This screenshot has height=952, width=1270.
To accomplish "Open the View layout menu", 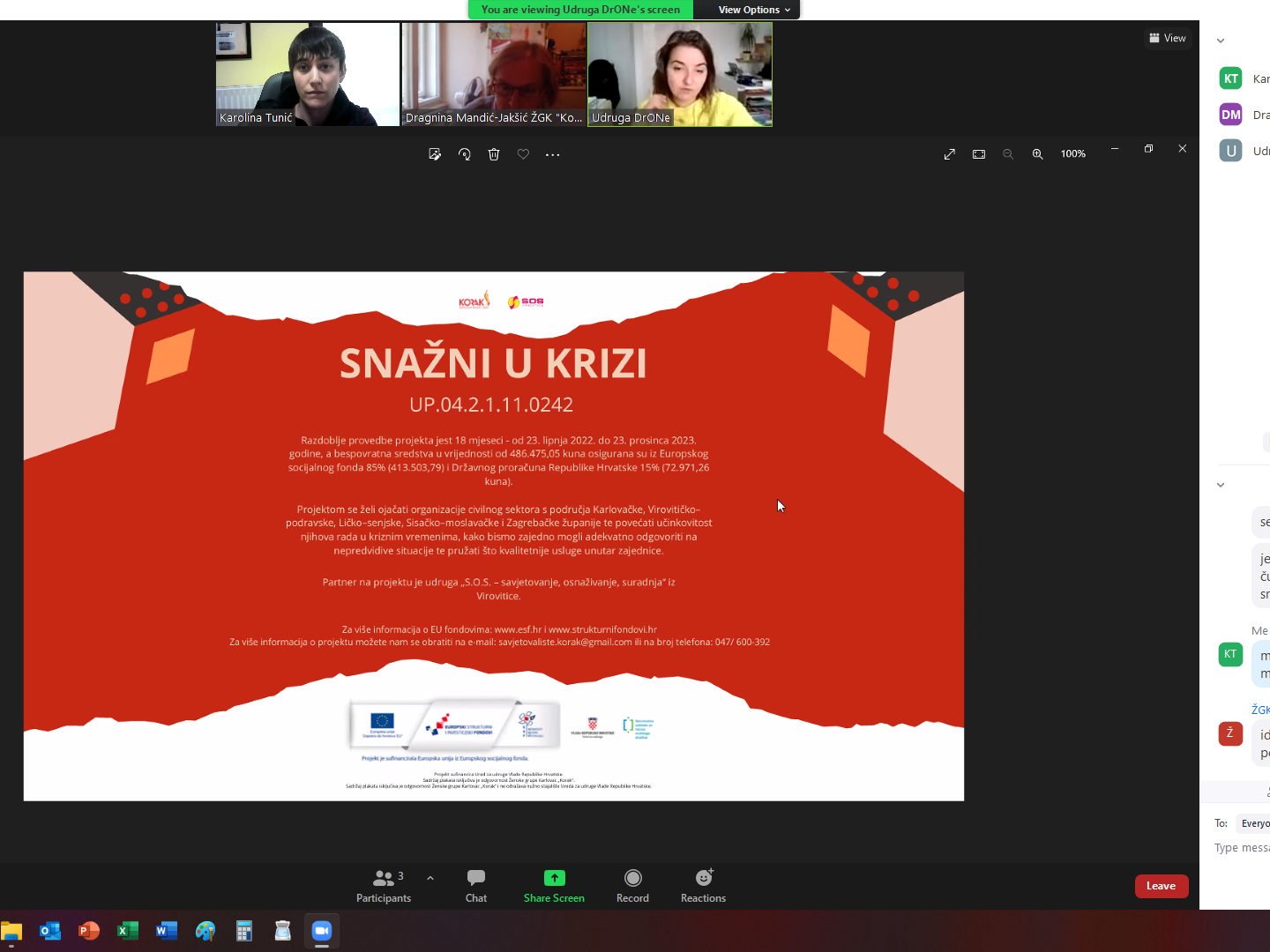I will (x=1168, y=38).
